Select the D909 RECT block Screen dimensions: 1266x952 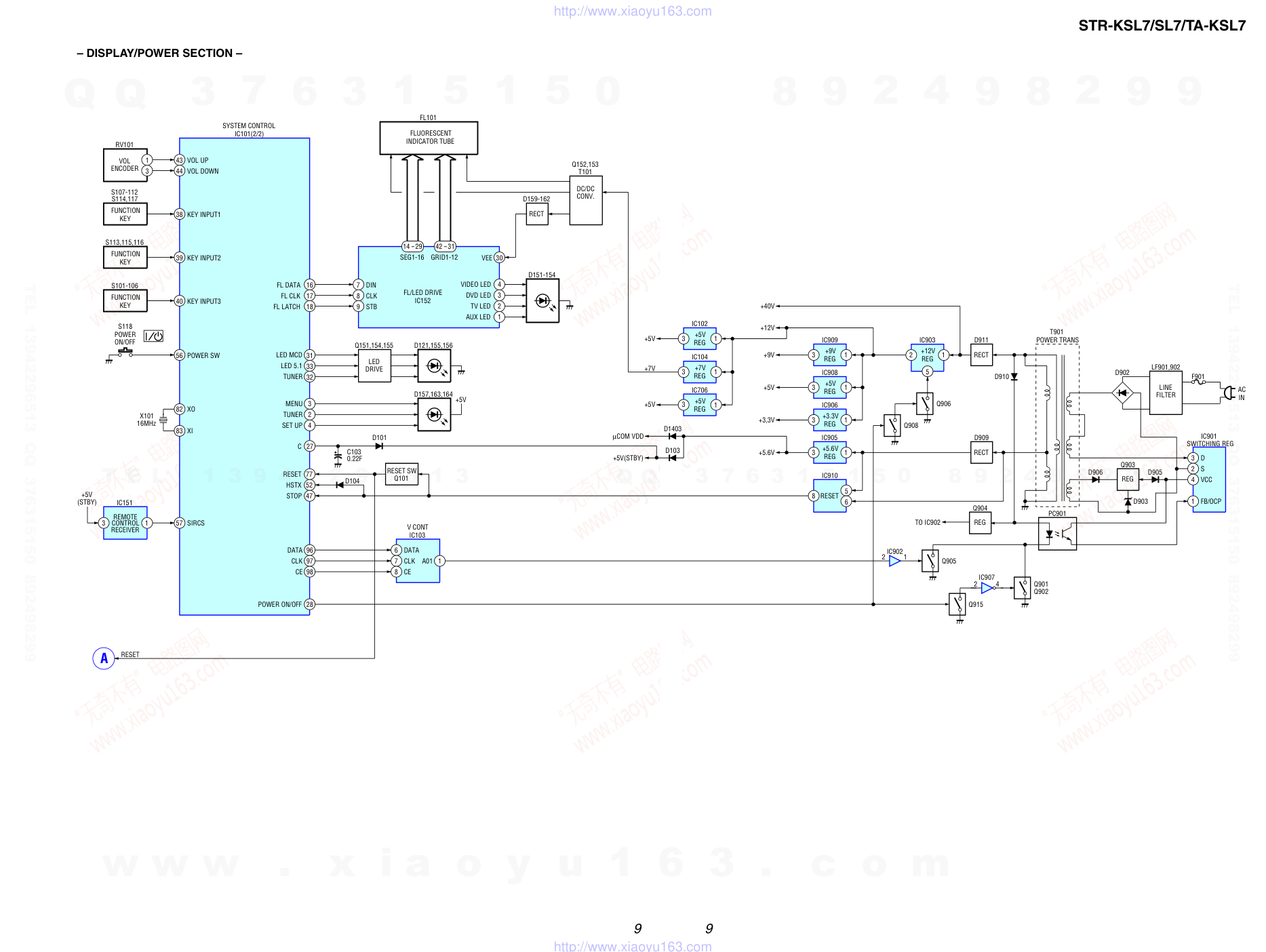coord(982,453)
